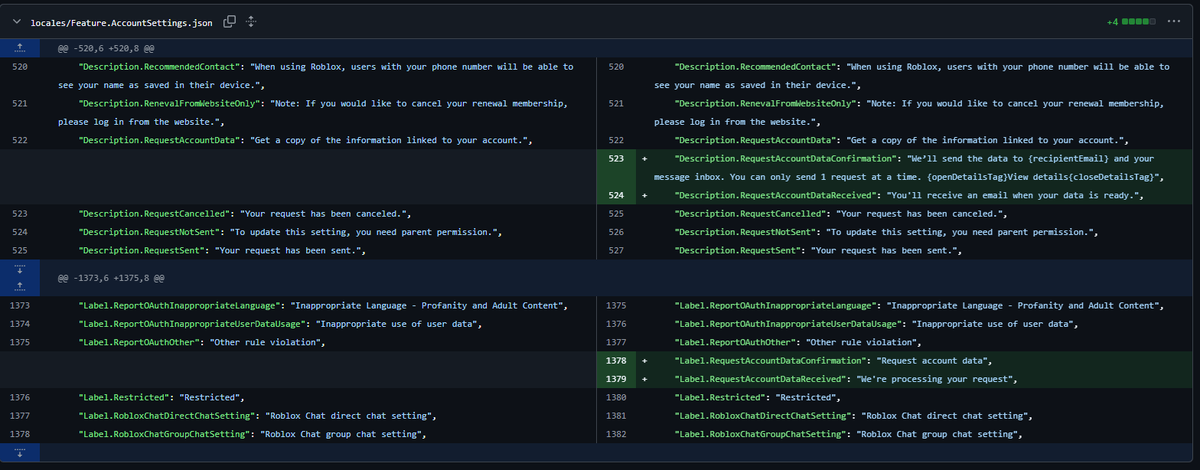Viewport: 1200px width, 470px height.
Task: Copy the file path to clipboard
Action: click(229, 21)
